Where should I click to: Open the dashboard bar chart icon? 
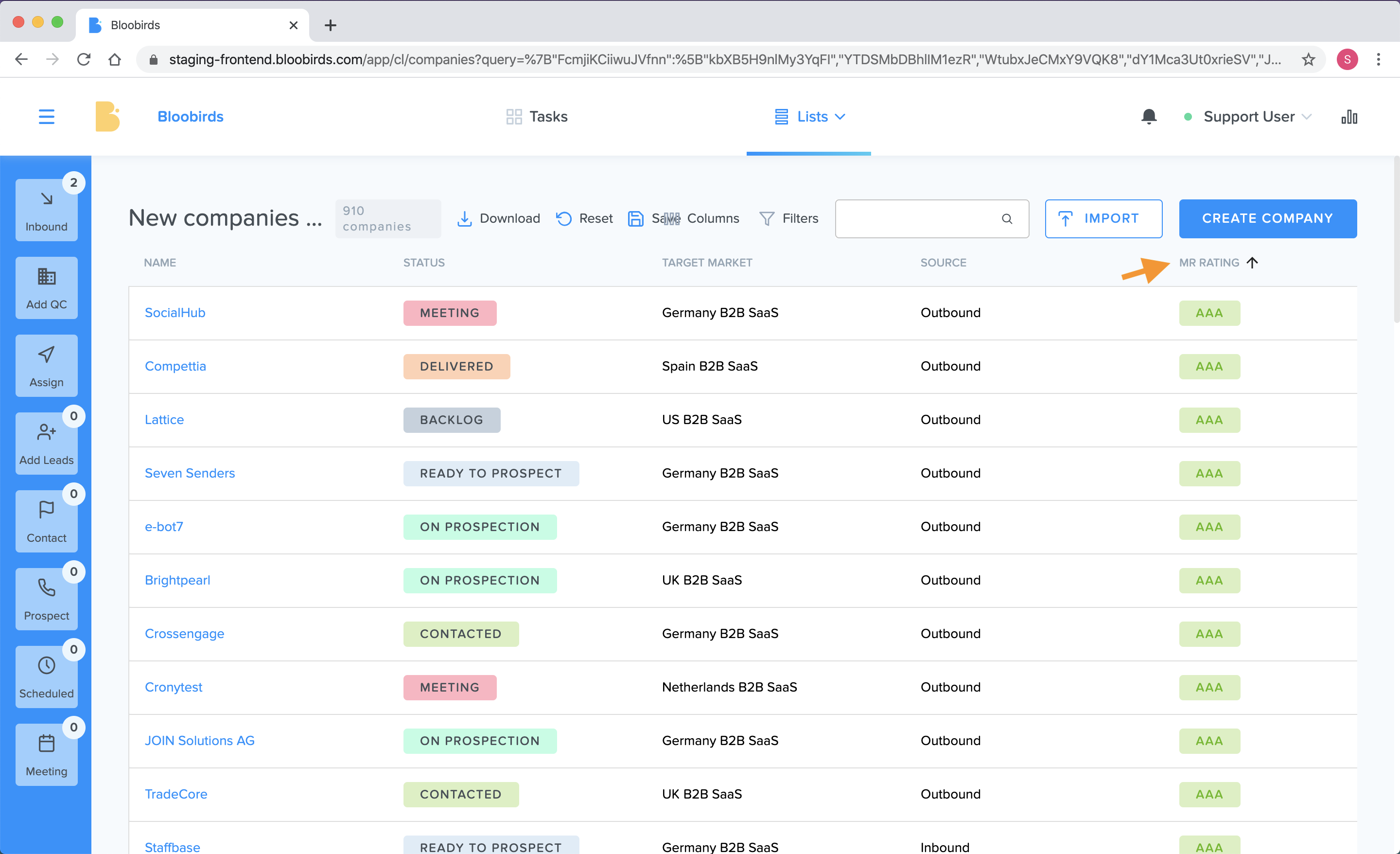coord(1349,117)
